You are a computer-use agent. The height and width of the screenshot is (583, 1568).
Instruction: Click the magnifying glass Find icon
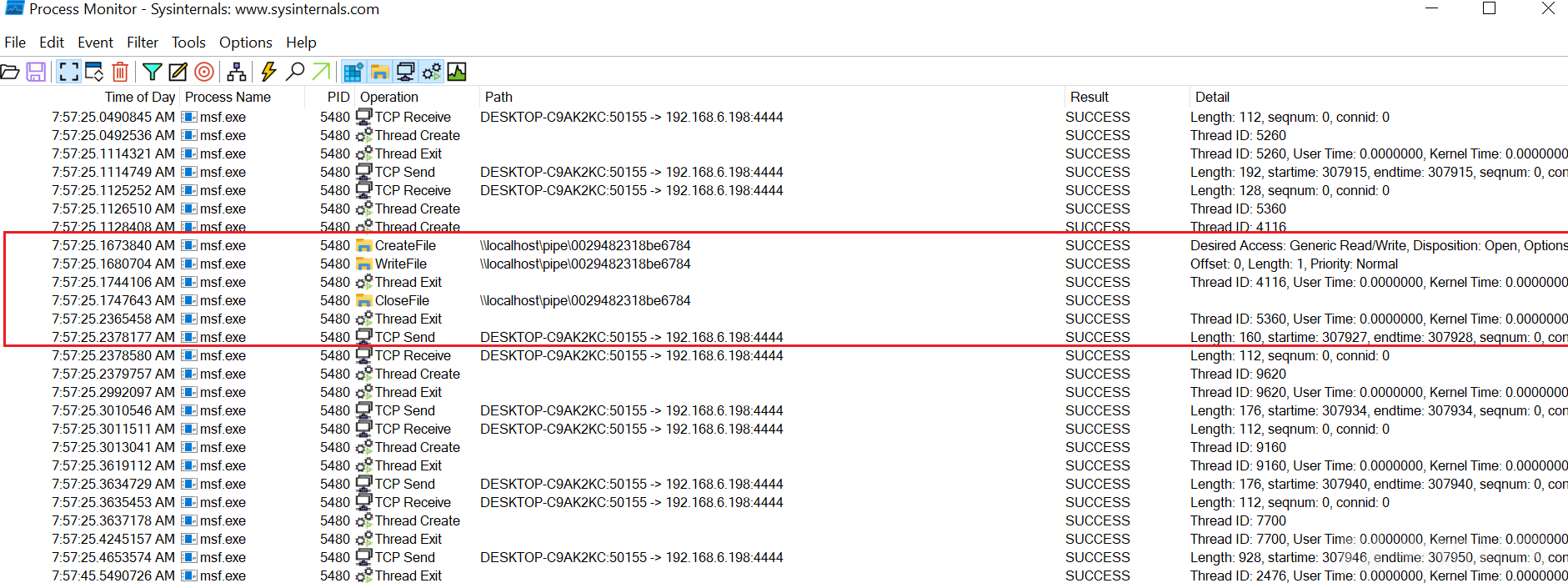295,72
